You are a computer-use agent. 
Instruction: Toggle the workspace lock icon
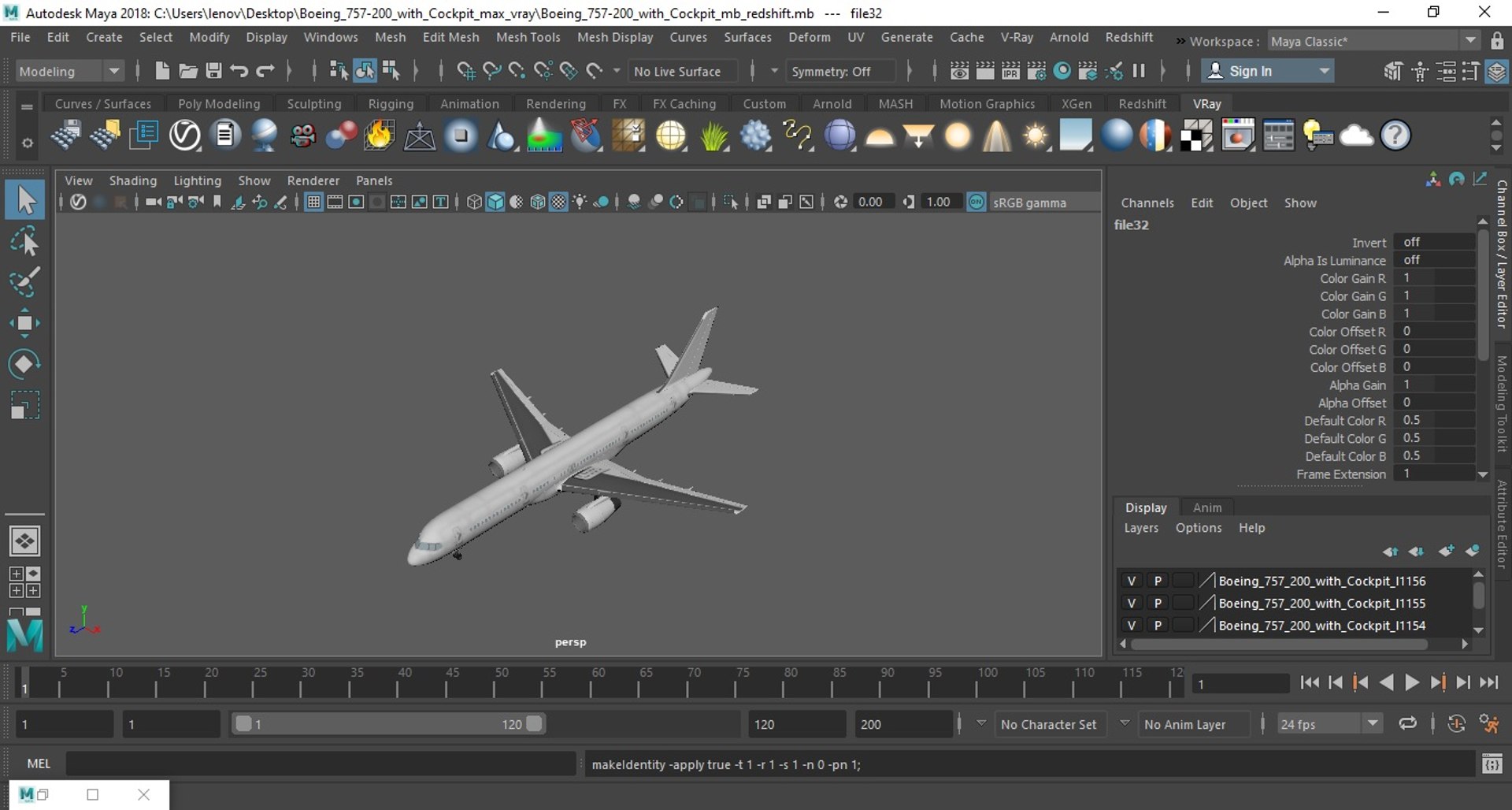[1497, 41]
